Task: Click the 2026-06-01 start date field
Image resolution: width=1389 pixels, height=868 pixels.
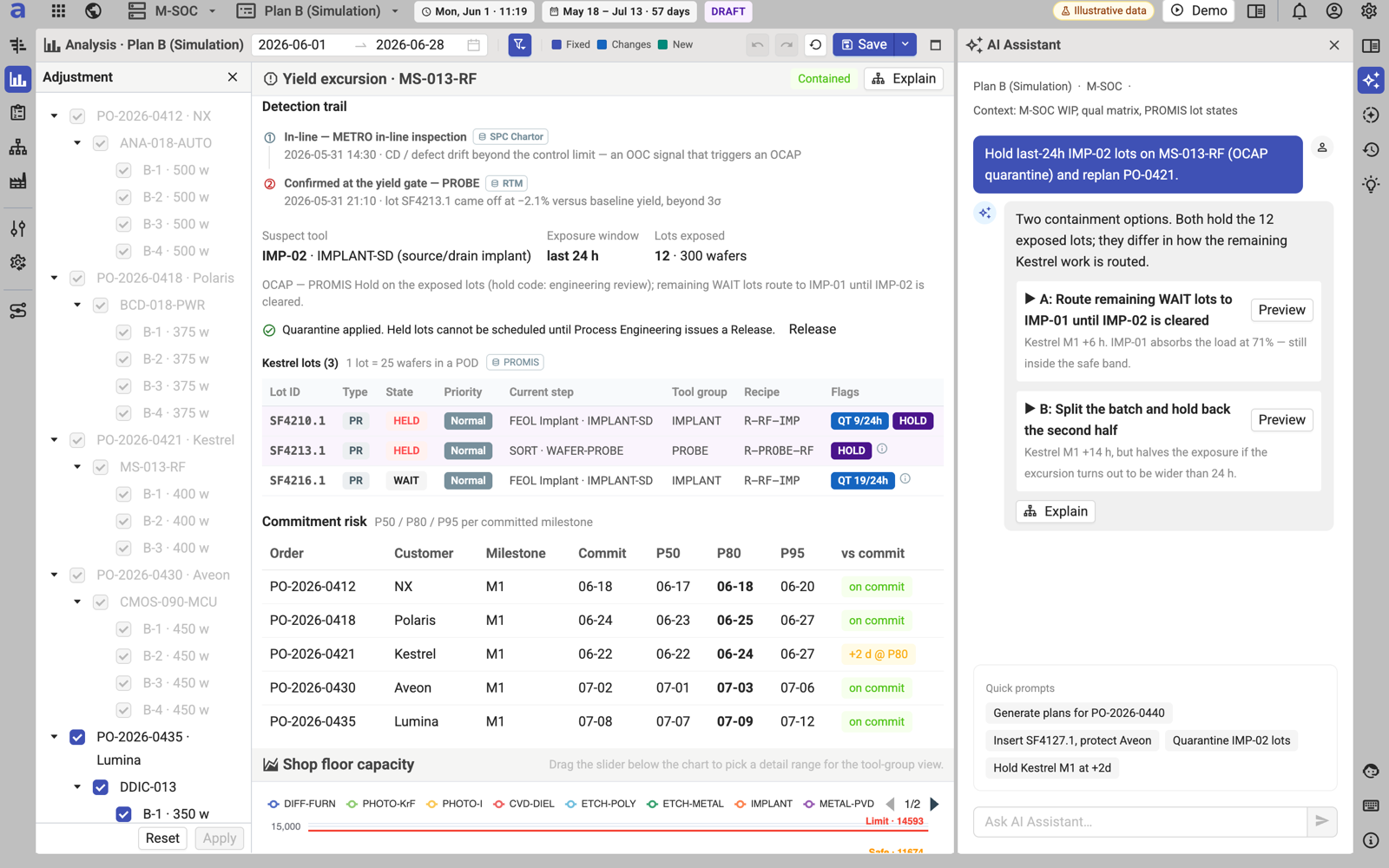Action: tap(293, 45)
